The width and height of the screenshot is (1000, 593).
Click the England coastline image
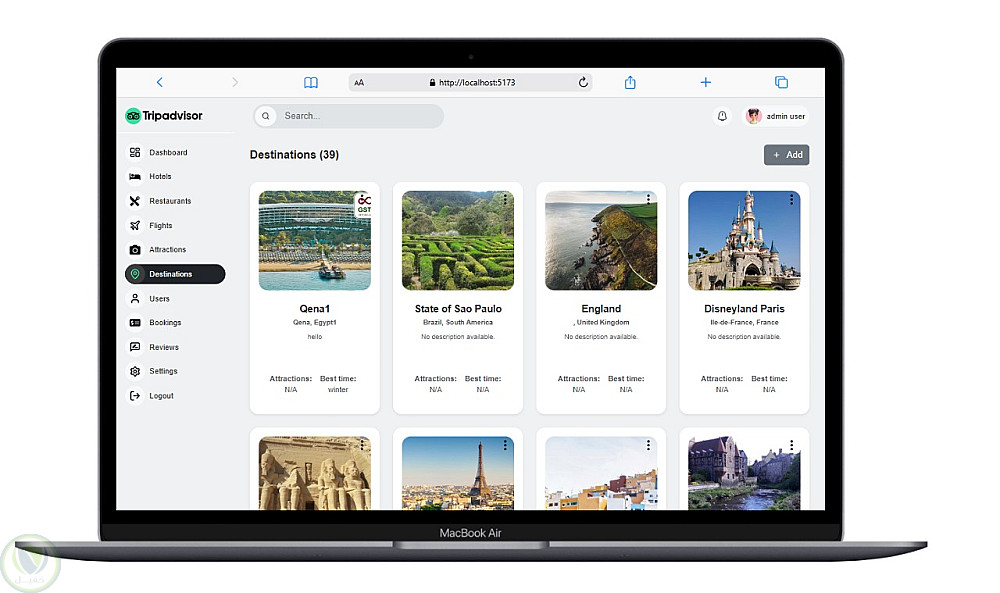click(601, 240)
